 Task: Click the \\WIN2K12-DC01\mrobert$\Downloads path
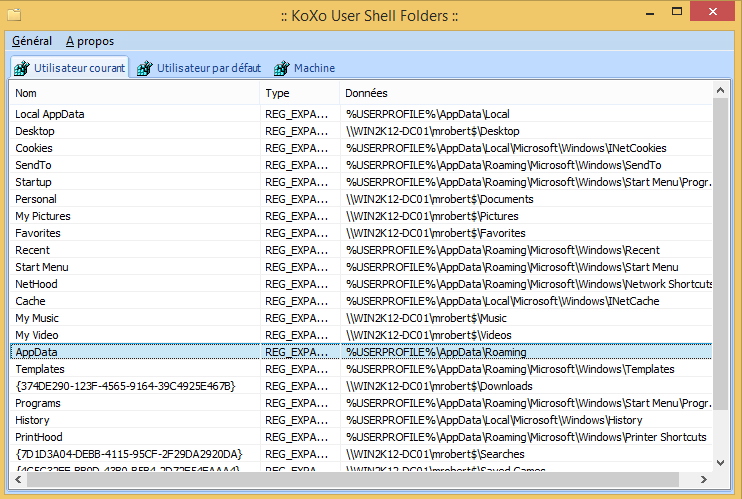[x=439, y=386]
